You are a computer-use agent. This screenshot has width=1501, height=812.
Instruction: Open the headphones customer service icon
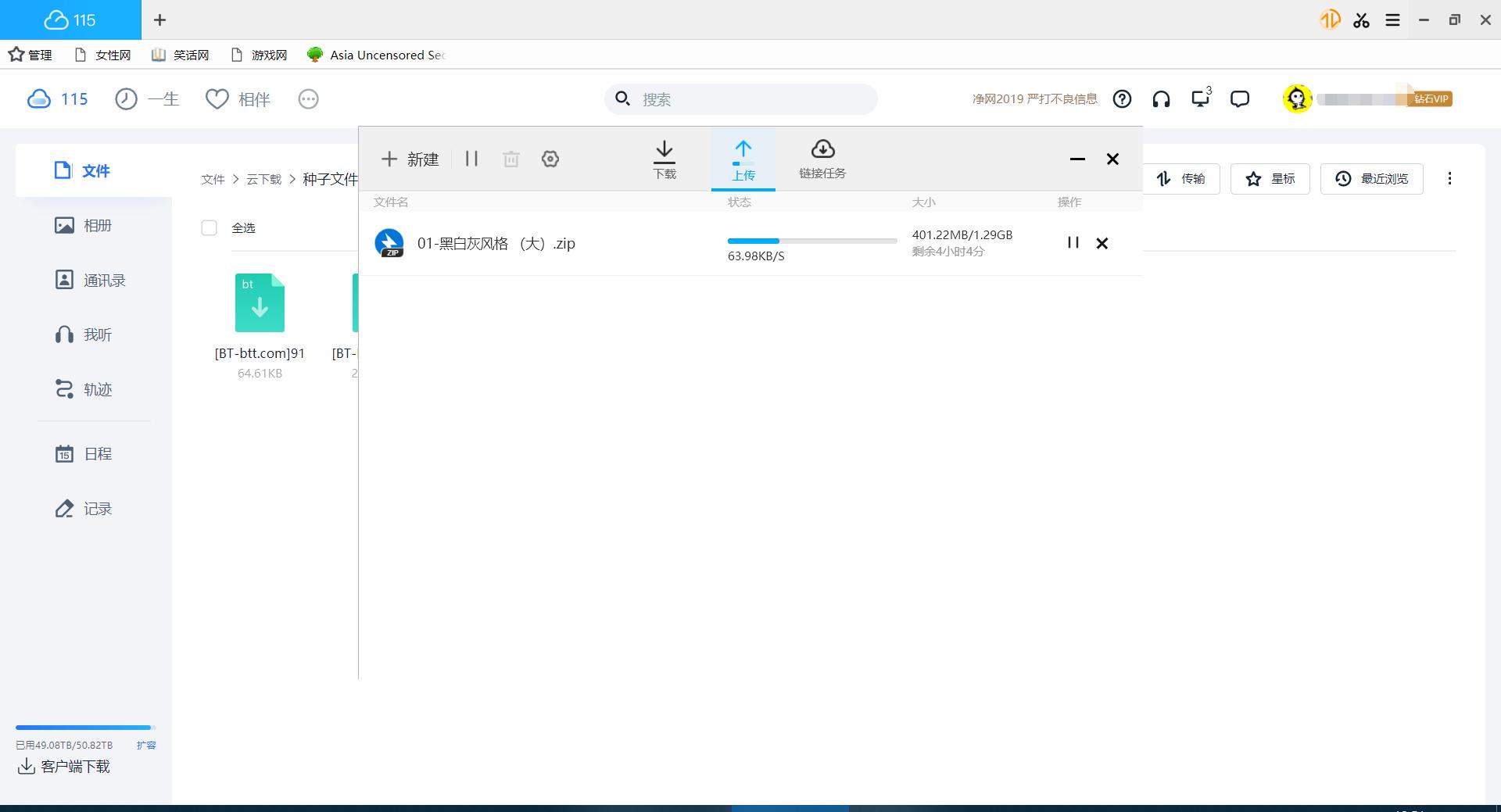point(1161,99)
